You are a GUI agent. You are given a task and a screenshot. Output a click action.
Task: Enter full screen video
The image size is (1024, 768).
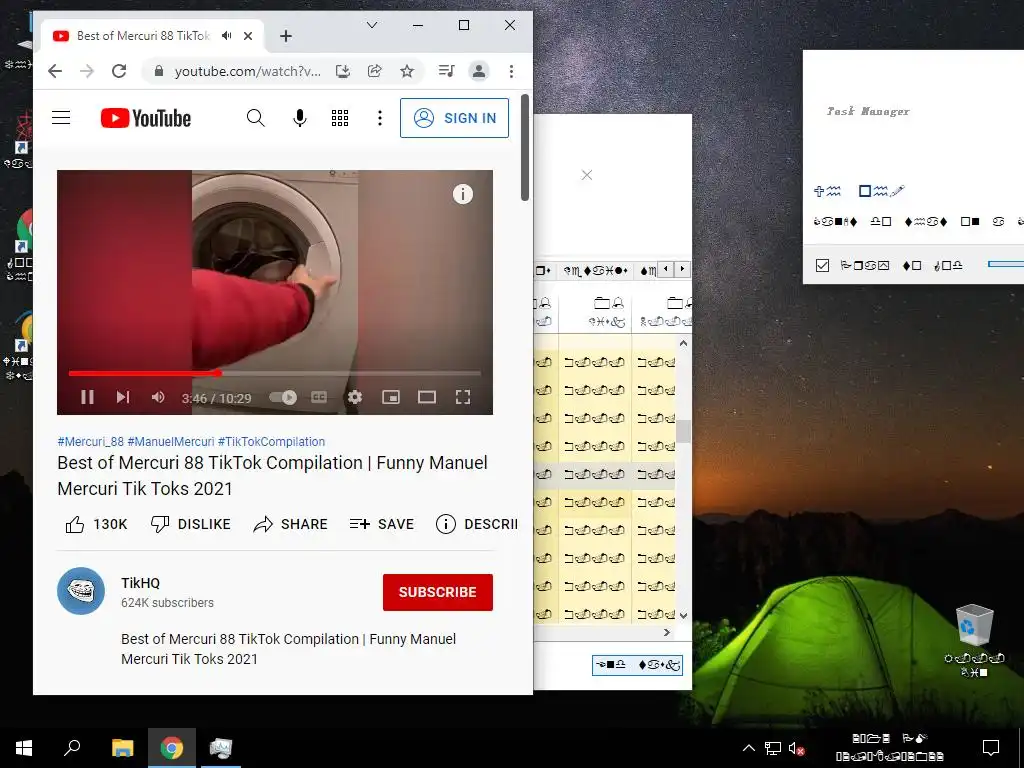click(x=463, y=397)
